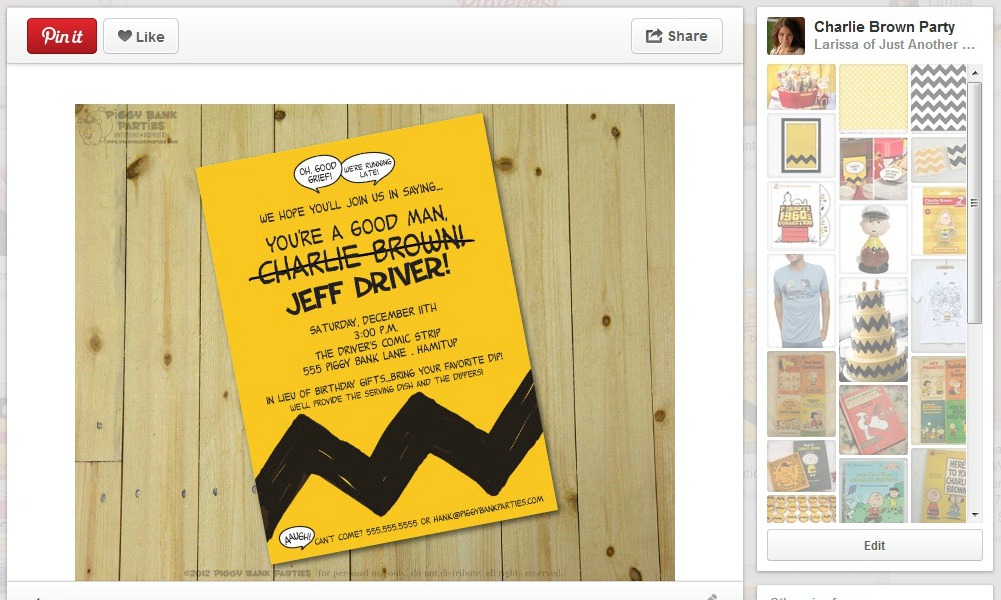Click the Edit board button
Image resolution: width=1001 pixels, height=600 pixels.
tap(875, 546)
